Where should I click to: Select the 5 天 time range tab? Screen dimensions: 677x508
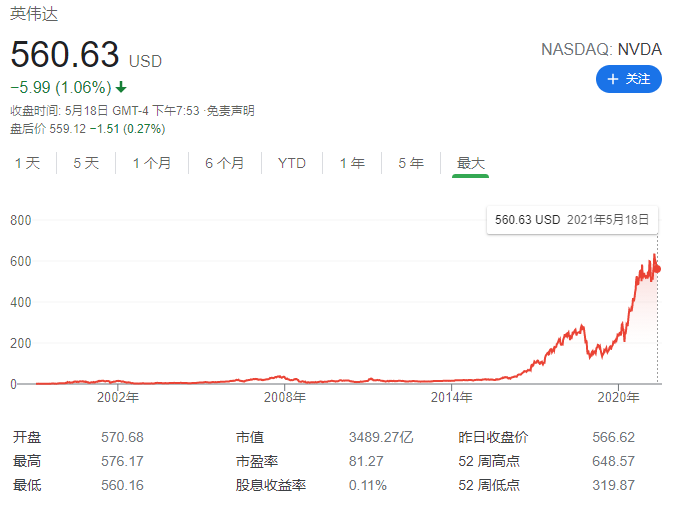click(86, 163)
